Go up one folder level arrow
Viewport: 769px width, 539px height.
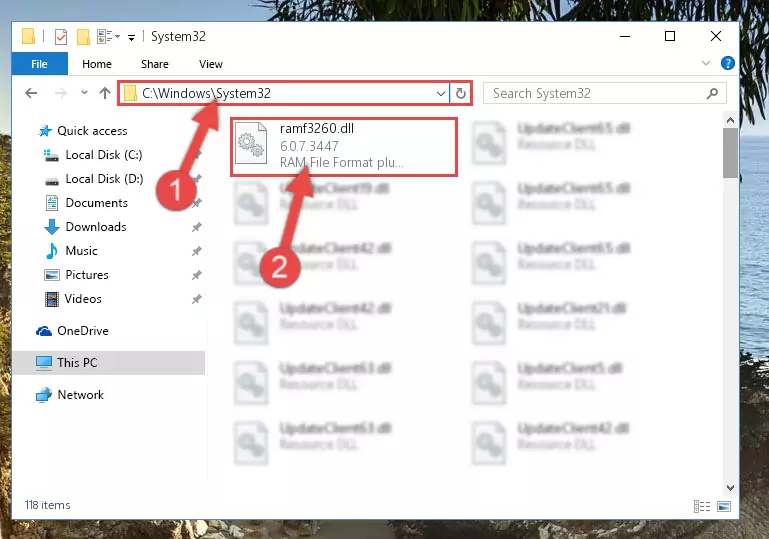pos(104,93)
